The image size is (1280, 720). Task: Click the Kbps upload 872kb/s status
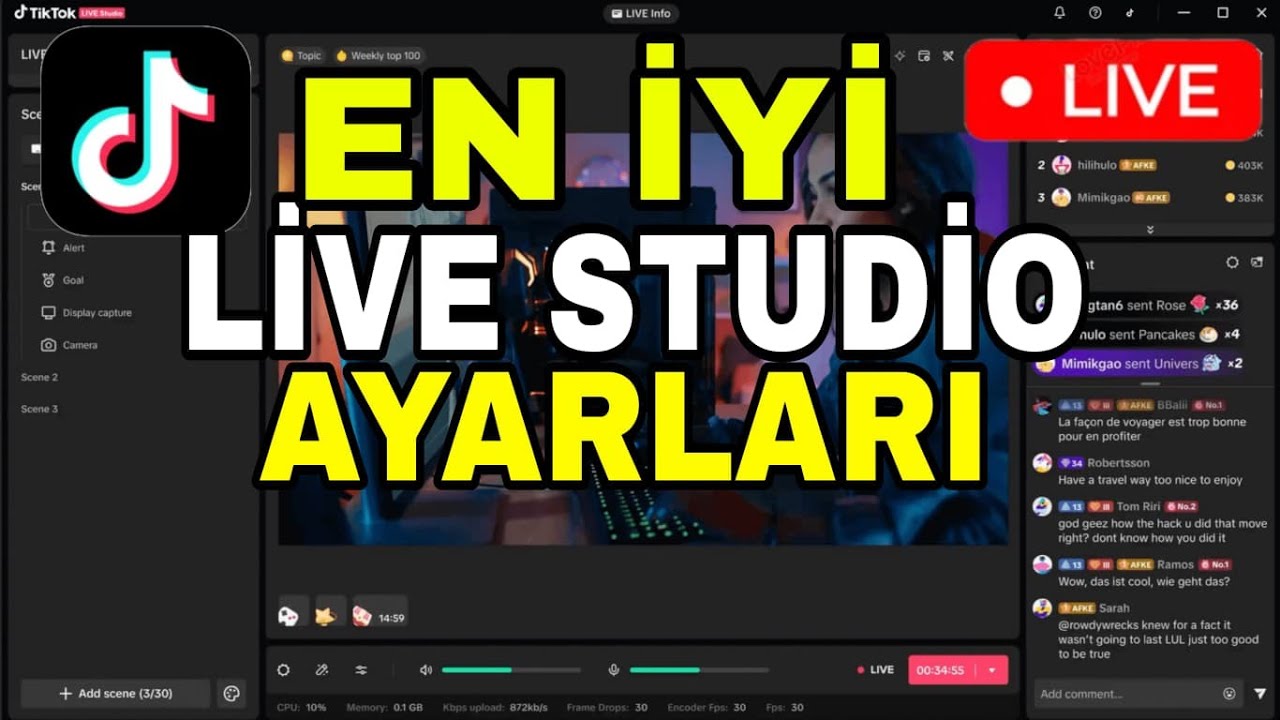coord(495,708)
